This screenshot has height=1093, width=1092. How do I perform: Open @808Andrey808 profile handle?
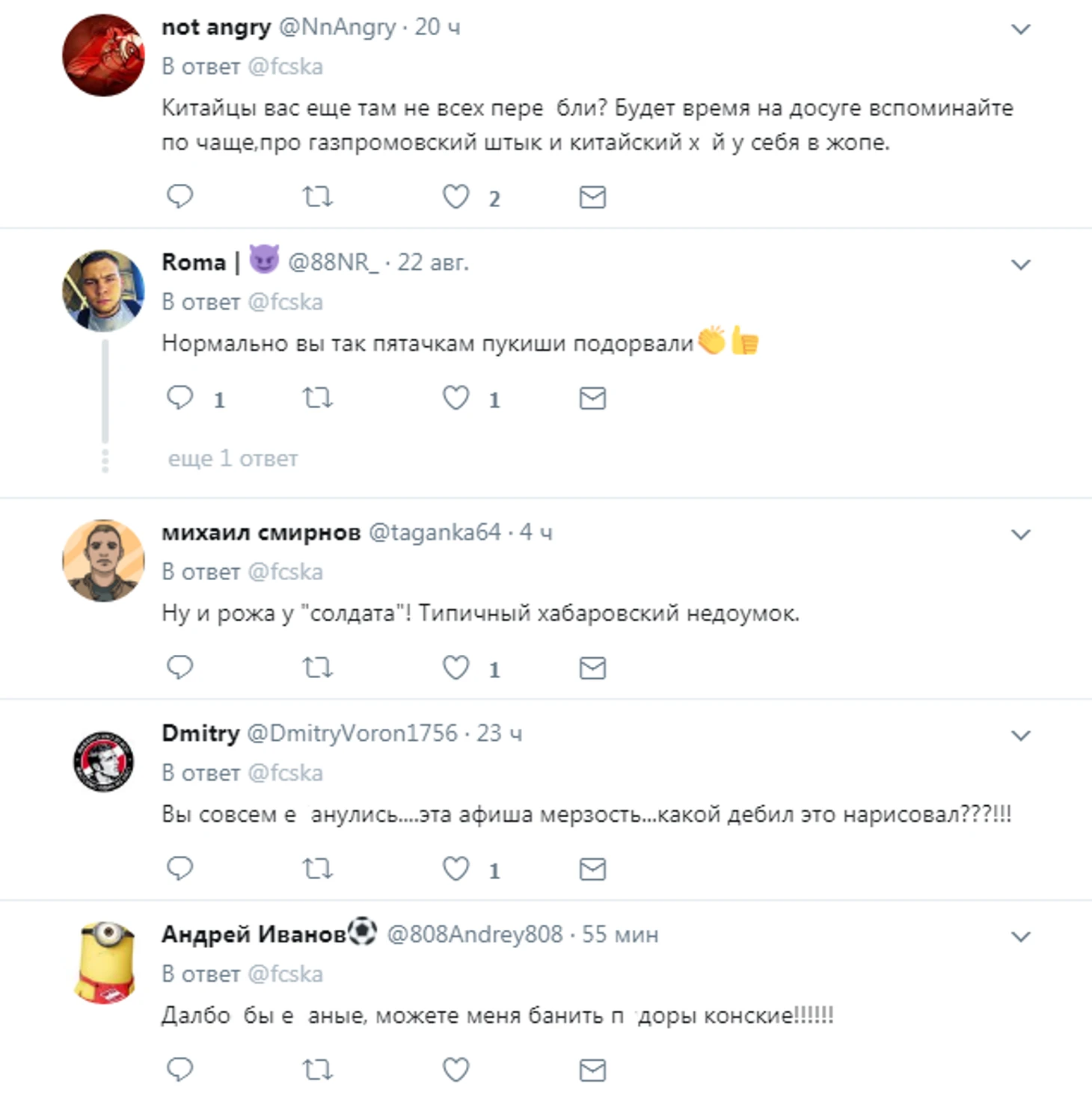[x=474, y=935]
